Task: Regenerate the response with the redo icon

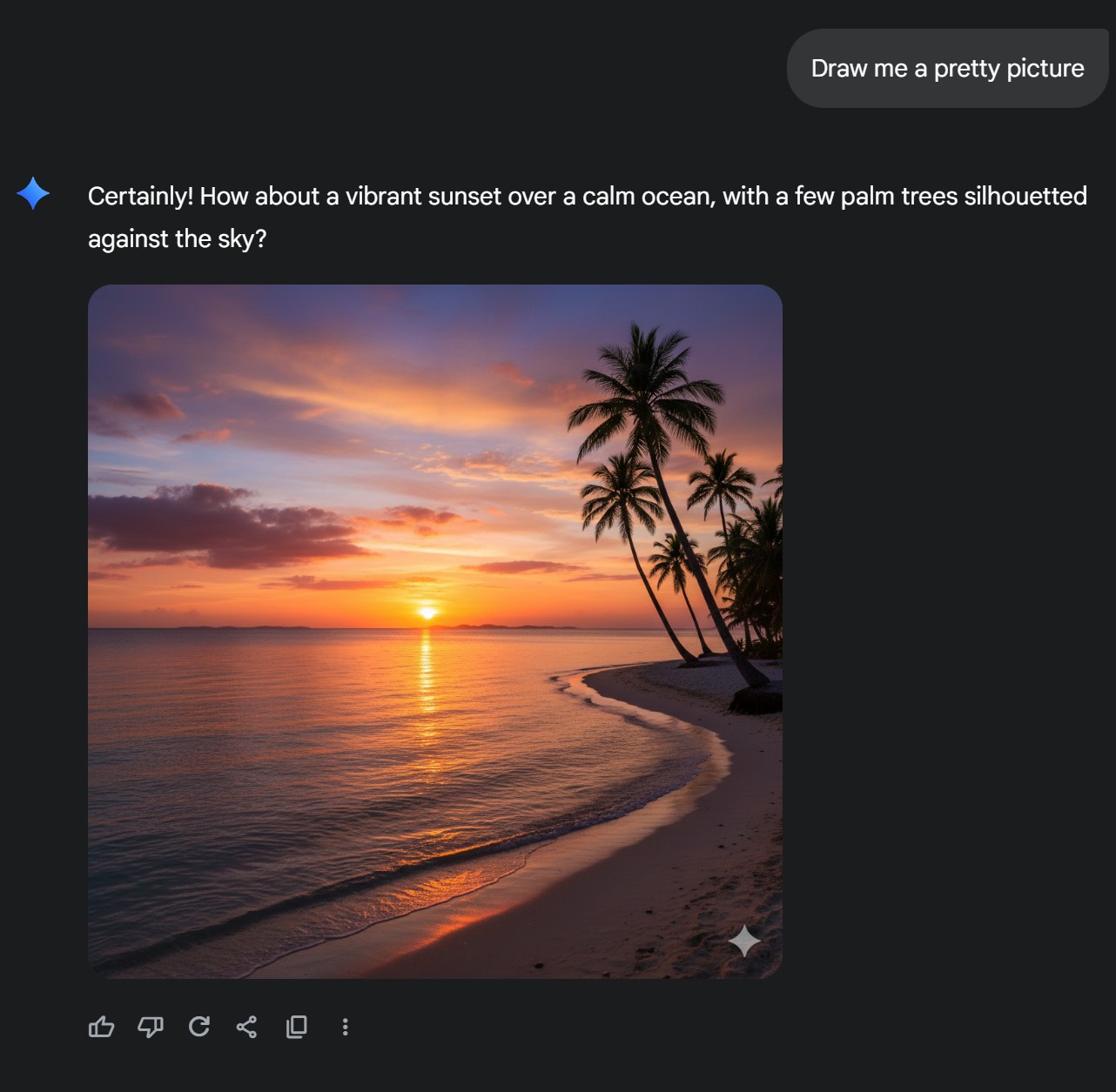Action: 199,1027
